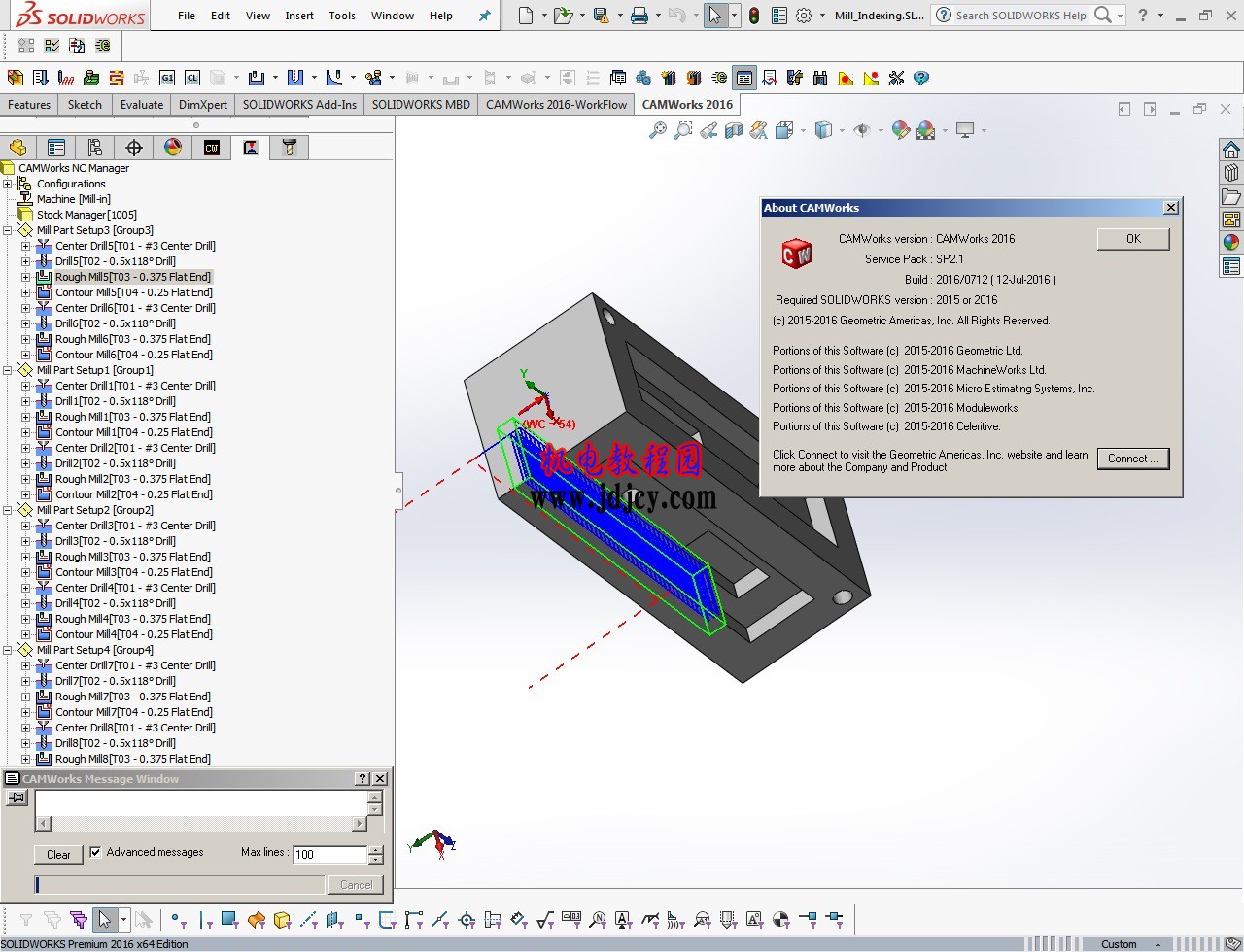Click the Clear button in Message Window
1244x952 pixels.
click(58, 855)
